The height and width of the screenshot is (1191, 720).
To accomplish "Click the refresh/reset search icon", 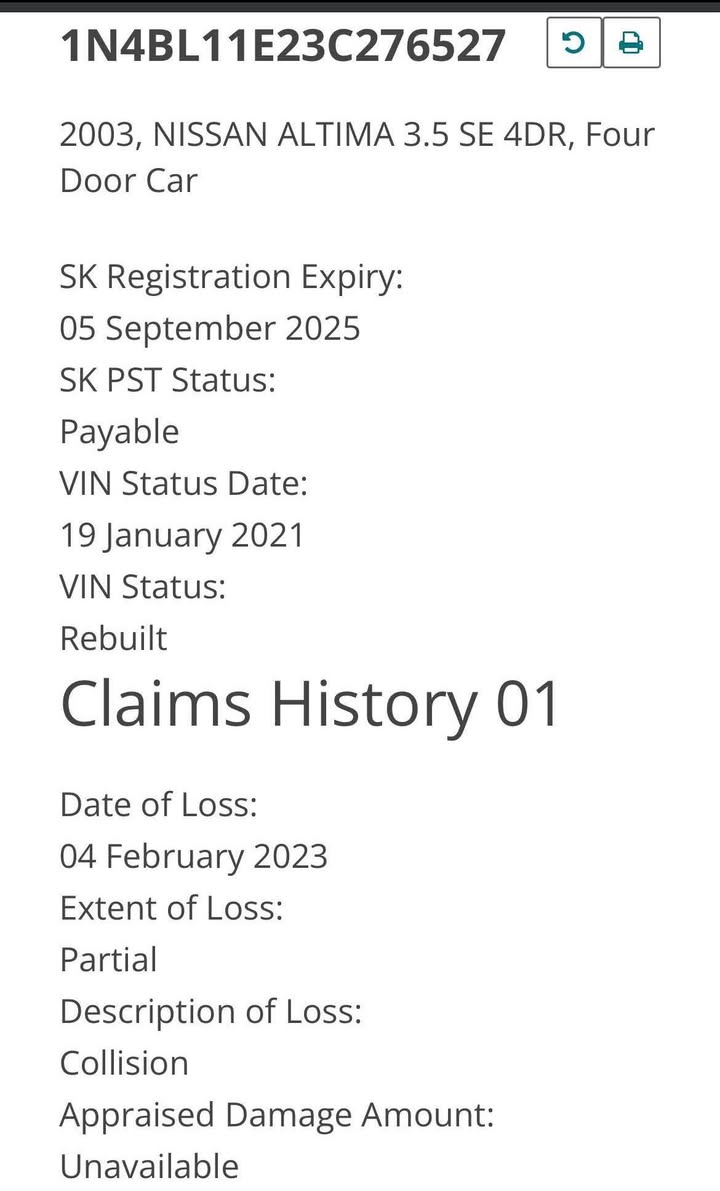I will click(x=574, y=43).
